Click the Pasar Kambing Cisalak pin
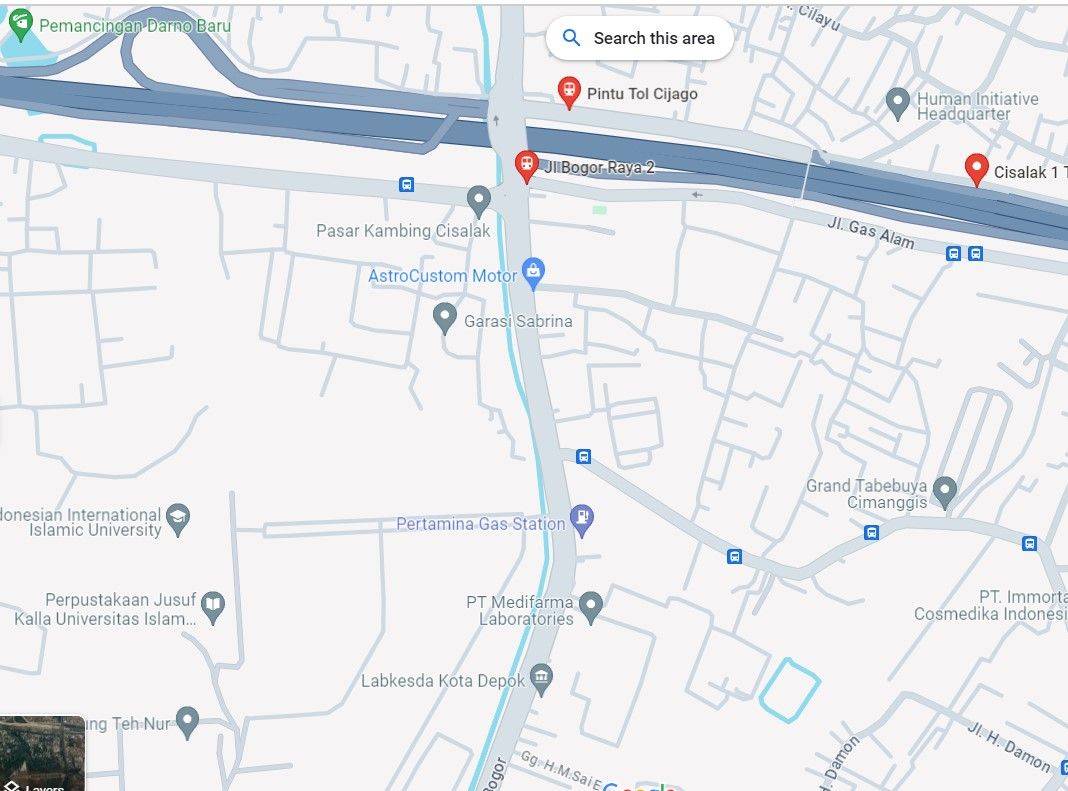Viewport: 1068px width, 791px height. pos(479,202)
